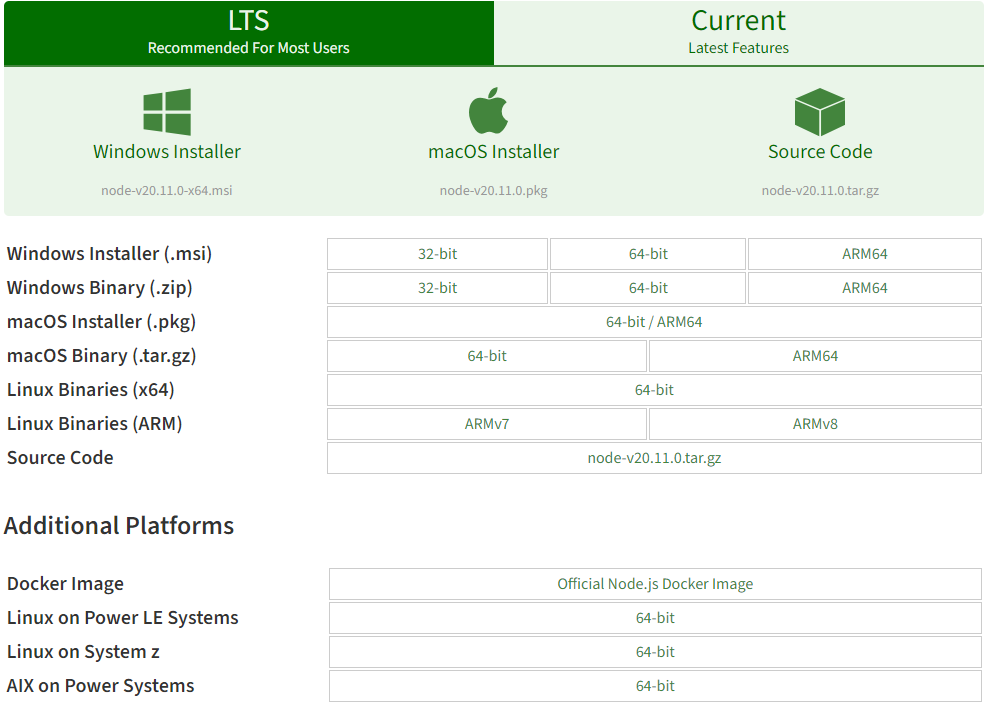Download Windows Binary (.zip) 64-bit
This screenshot has height=705, width=987.
[x=648, y=288]
